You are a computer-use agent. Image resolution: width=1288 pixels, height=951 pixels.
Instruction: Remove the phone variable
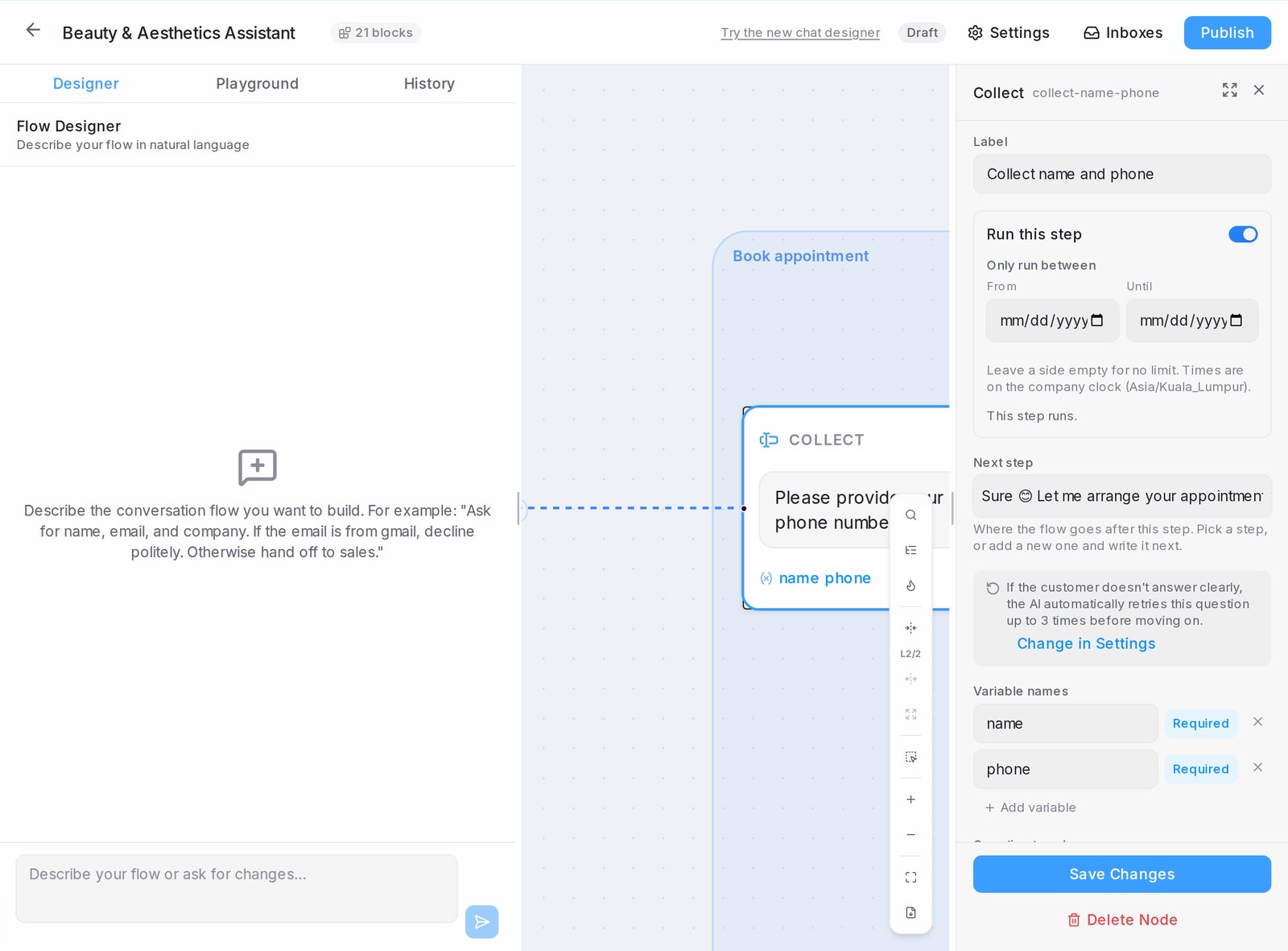pyautogui.click(x=1257, y=767)
